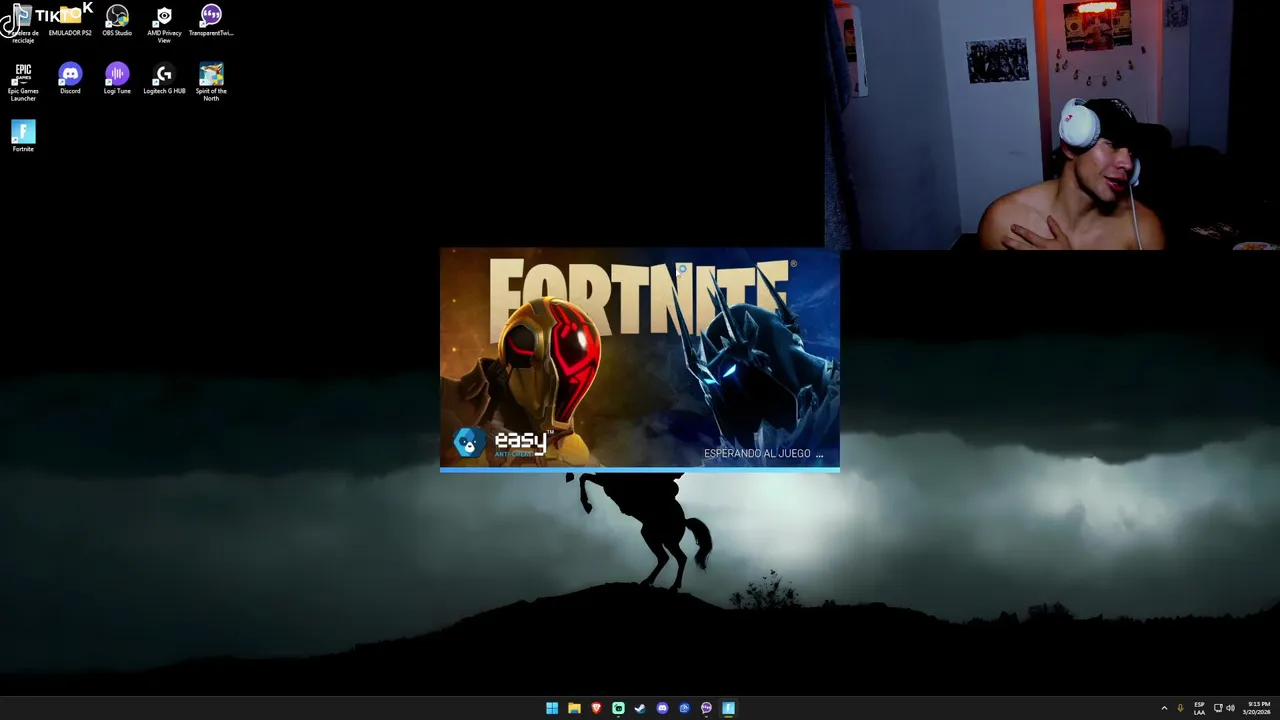Click the 'ESPERANDO AL JUEGO ...' status text
This screenshot has height=720, width=1280.
point(763,454)
